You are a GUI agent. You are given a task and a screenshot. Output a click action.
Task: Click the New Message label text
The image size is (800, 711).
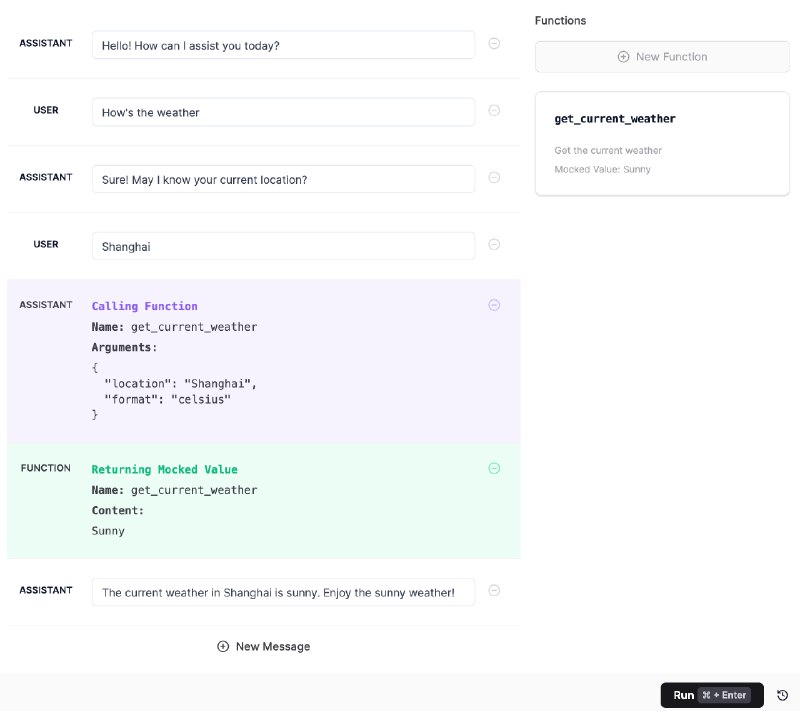click(x=273, y=647)
